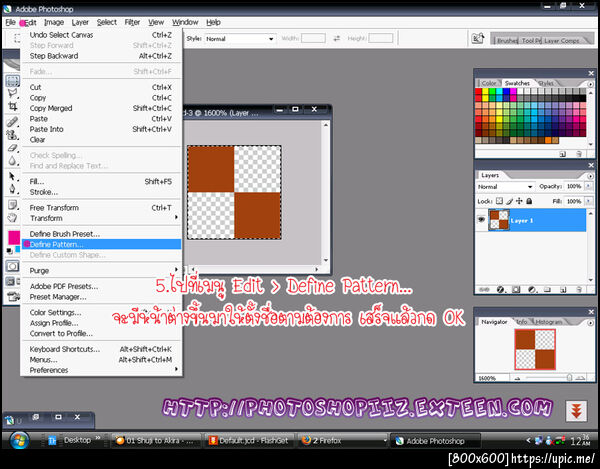
Task: Choose Define Brush Preset... from Edit menu
Action: (x=101, y=234)
